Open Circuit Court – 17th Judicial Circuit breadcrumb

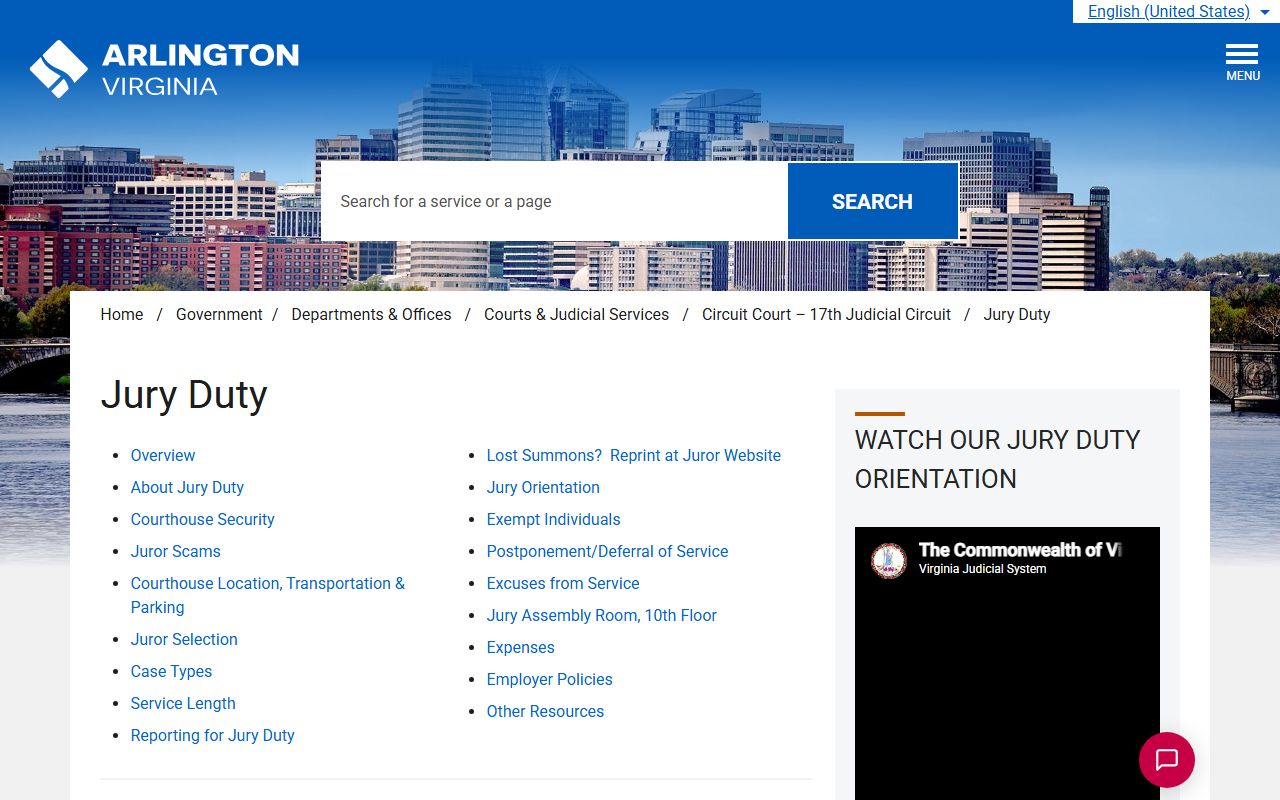pyautogui.click(x=826, y=314)
